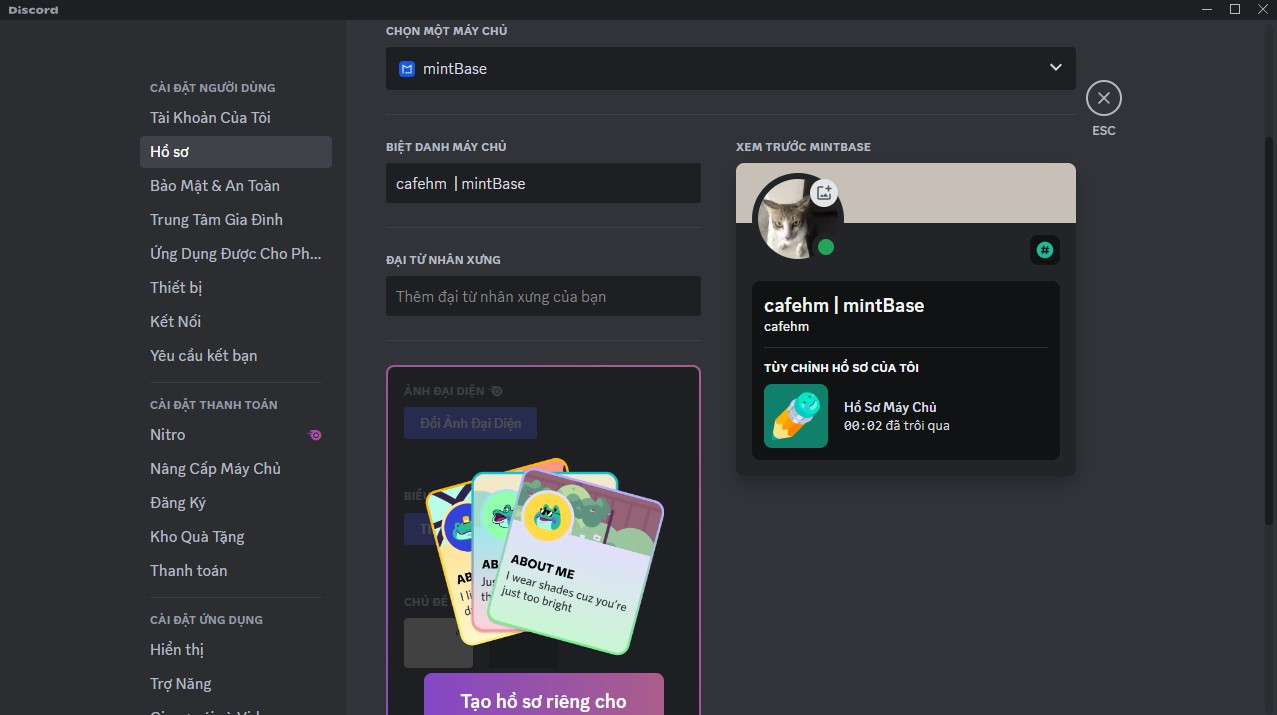The image size is (1277, 715).
Task: Minimize the Discord window
Action: click(1206, 9)
